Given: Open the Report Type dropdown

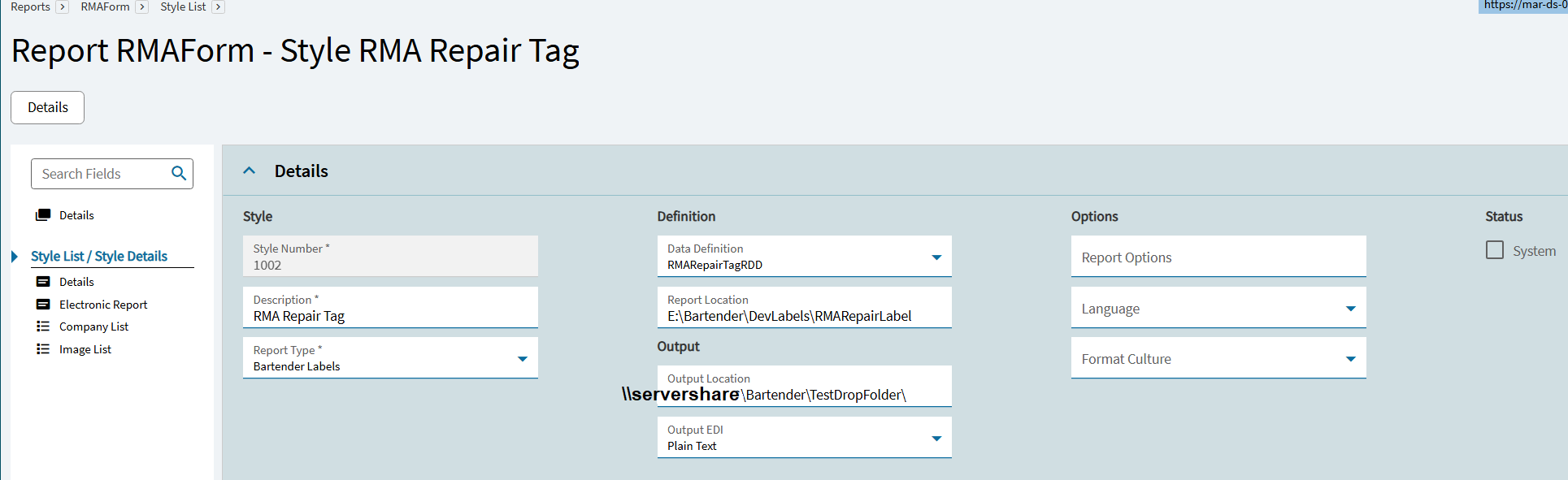Looking at the screenshot, I should (523, 359).
